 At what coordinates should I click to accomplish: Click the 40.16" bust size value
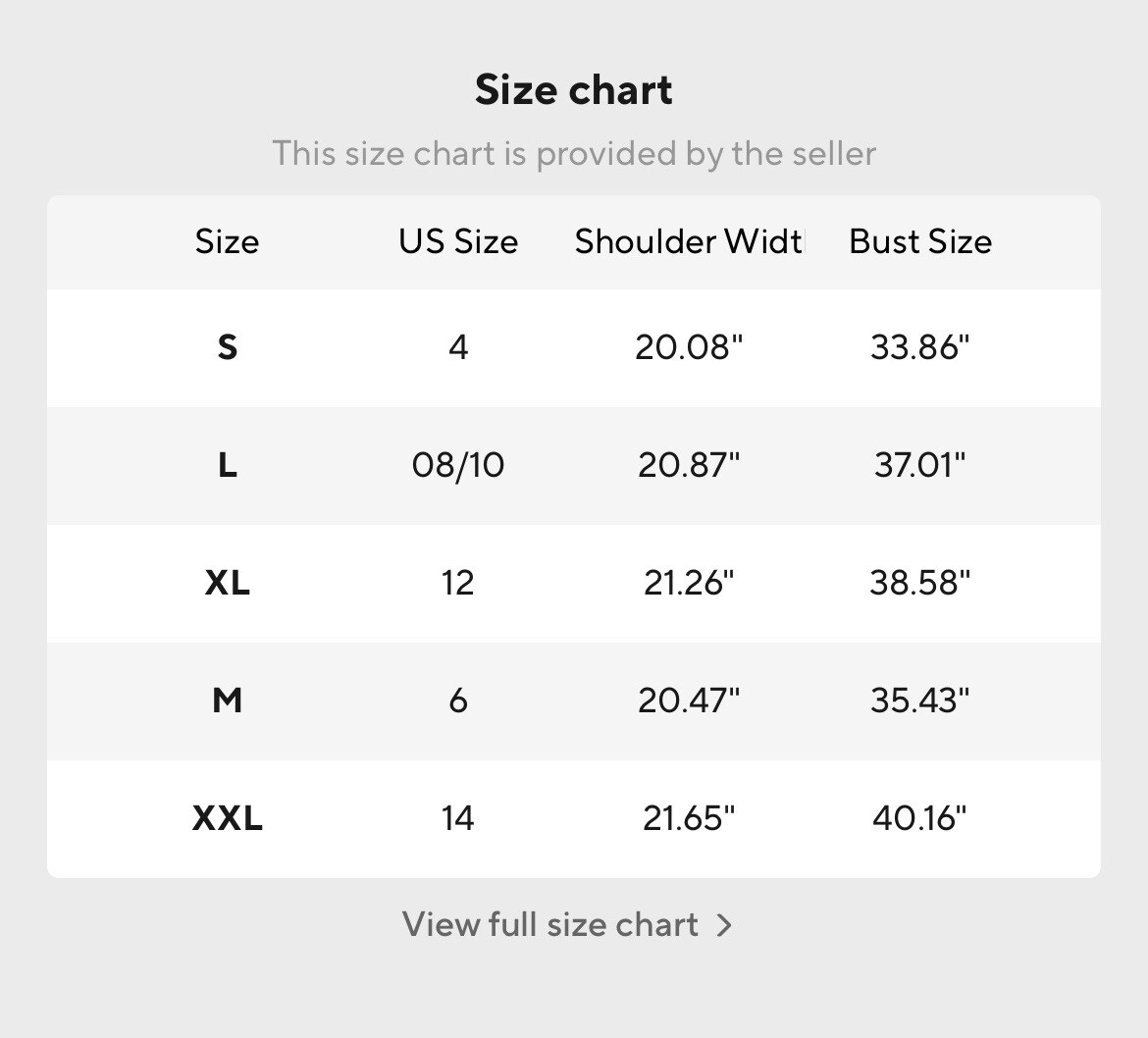[x=920, y=818]
